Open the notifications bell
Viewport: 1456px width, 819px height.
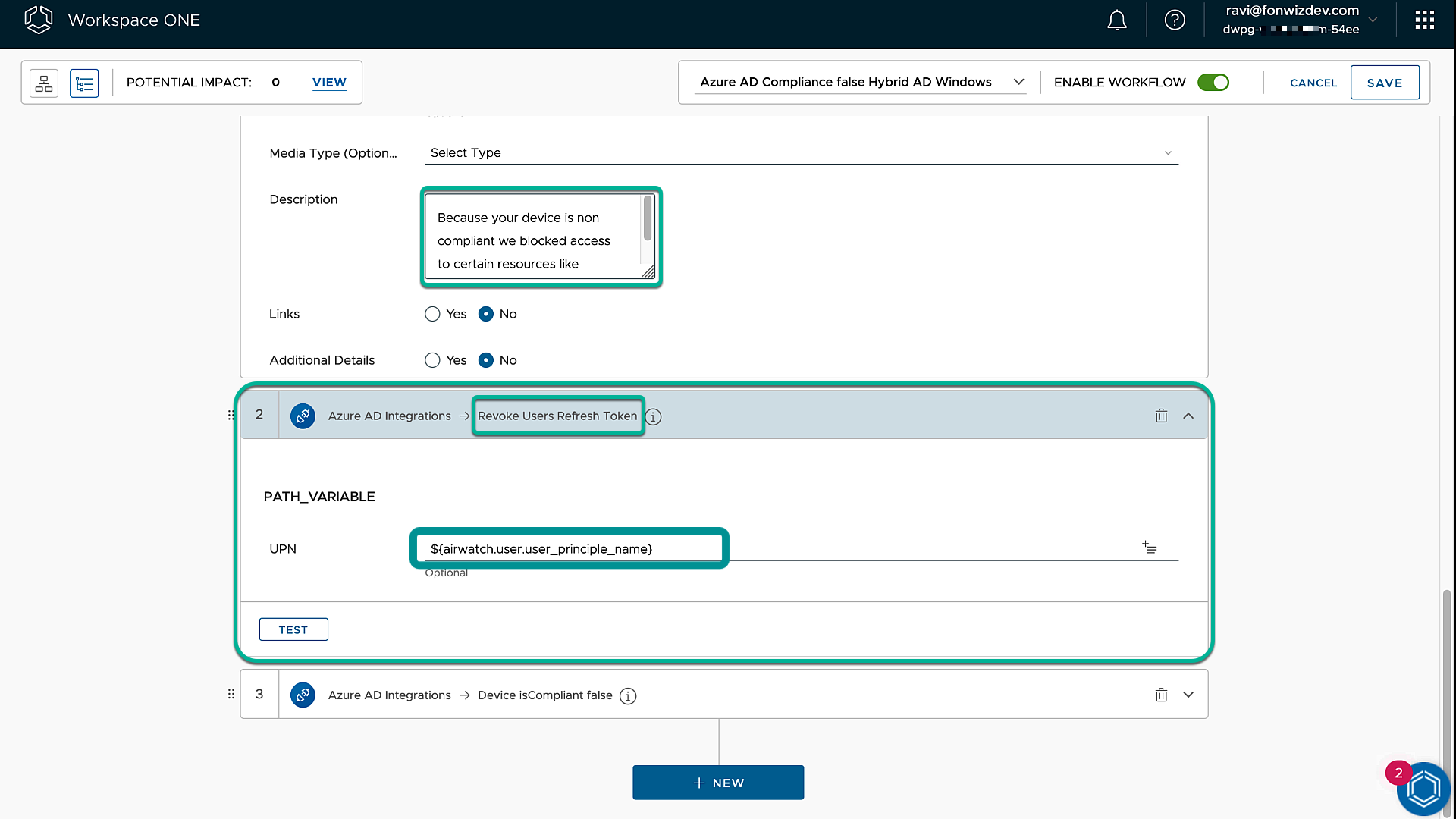pos(1116,20)
